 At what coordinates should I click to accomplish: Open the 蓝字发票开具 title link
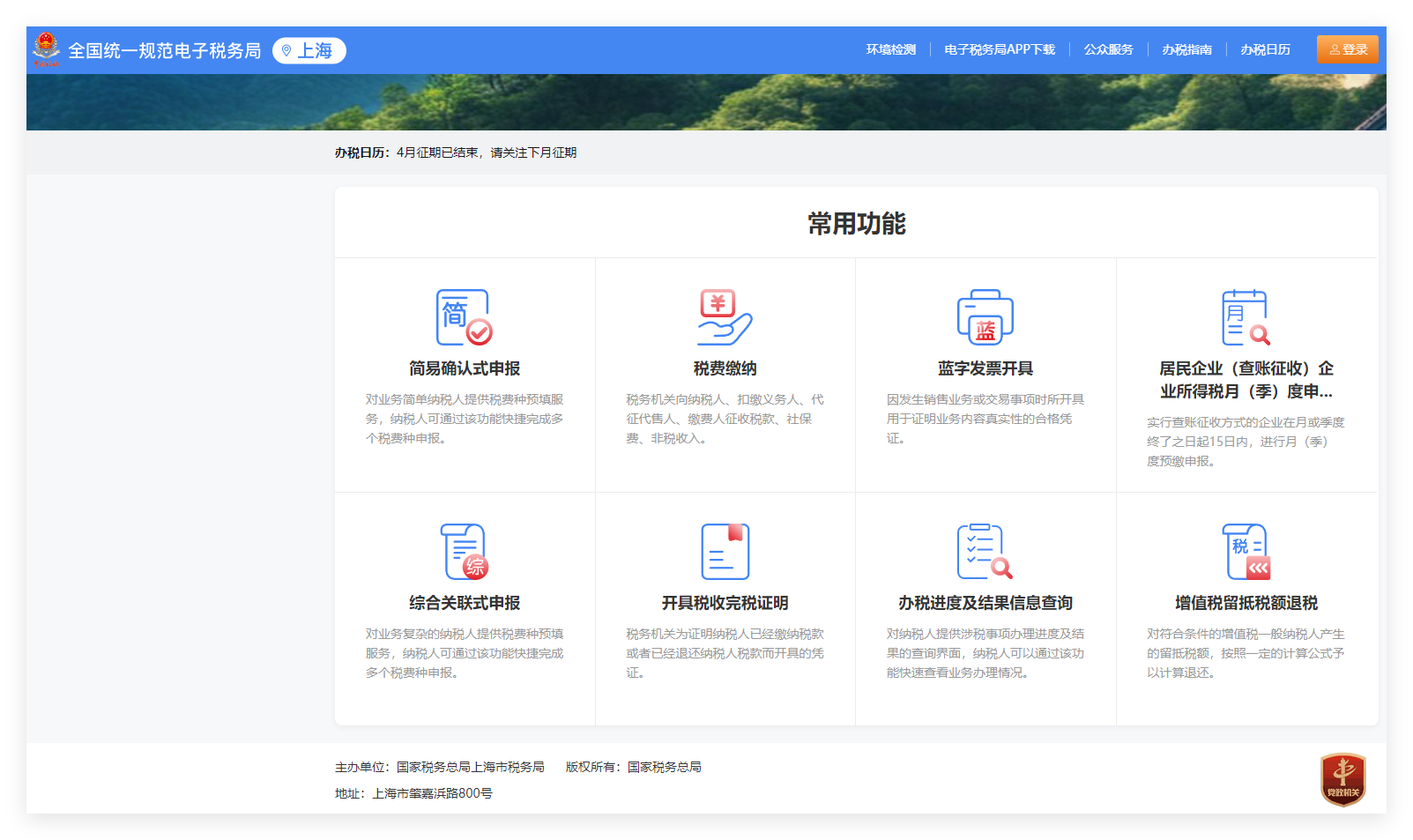point(985,368)
